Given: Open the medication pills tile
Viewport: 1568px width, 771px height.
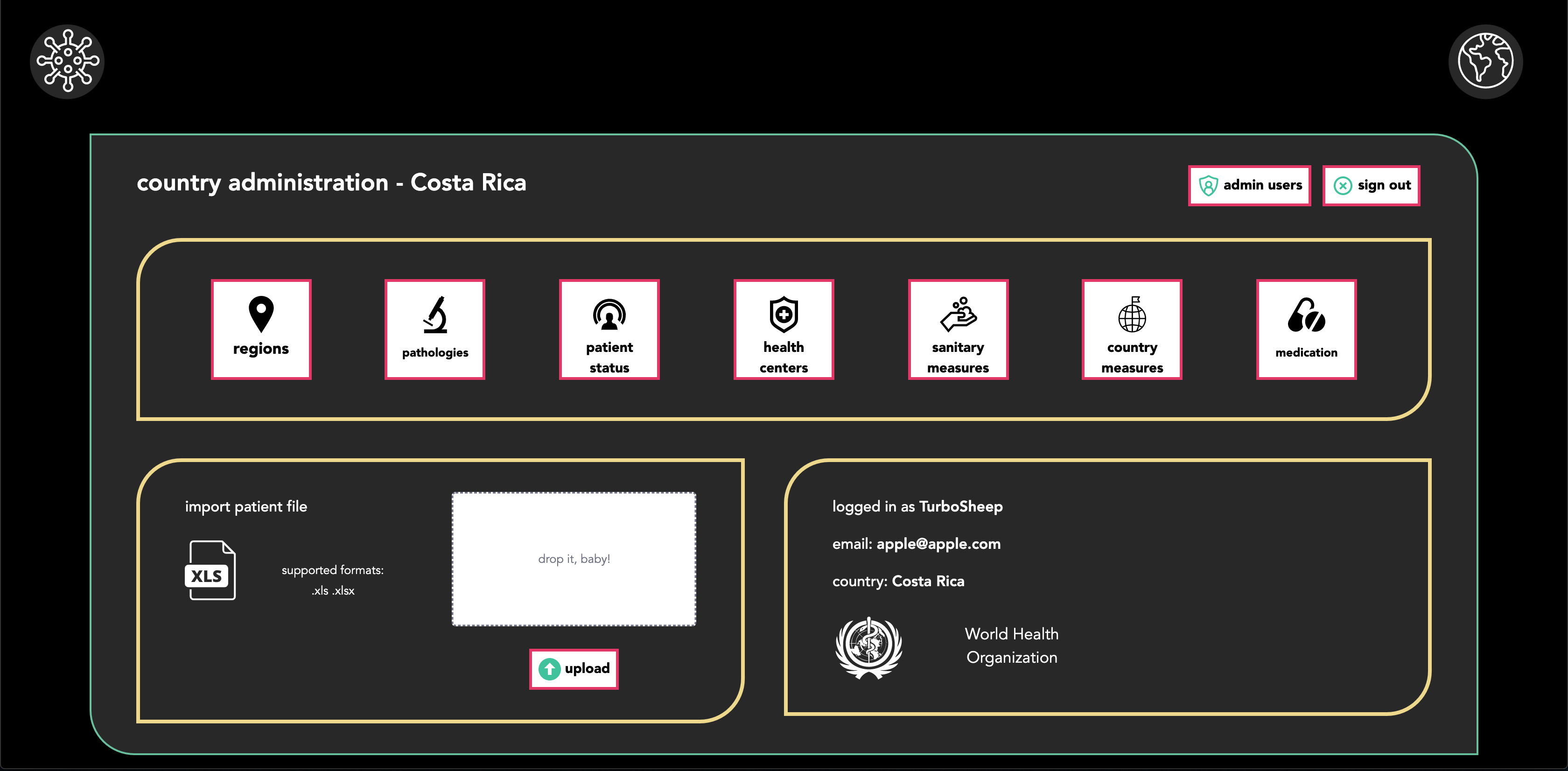Looking at the screenshot, I should tap(1306, 329).
